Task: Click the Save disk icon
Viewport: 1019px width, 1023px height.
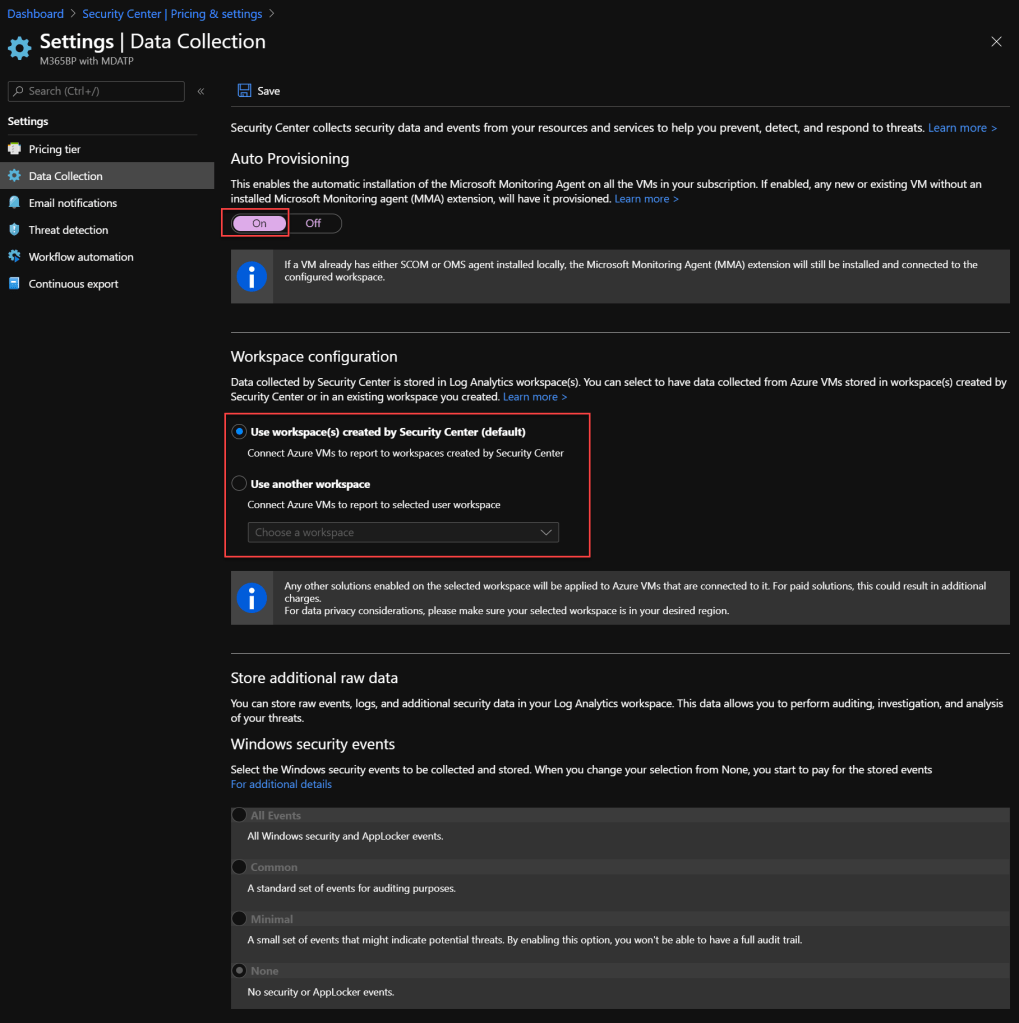Action: pyautogui.click(x=244, y=91)
